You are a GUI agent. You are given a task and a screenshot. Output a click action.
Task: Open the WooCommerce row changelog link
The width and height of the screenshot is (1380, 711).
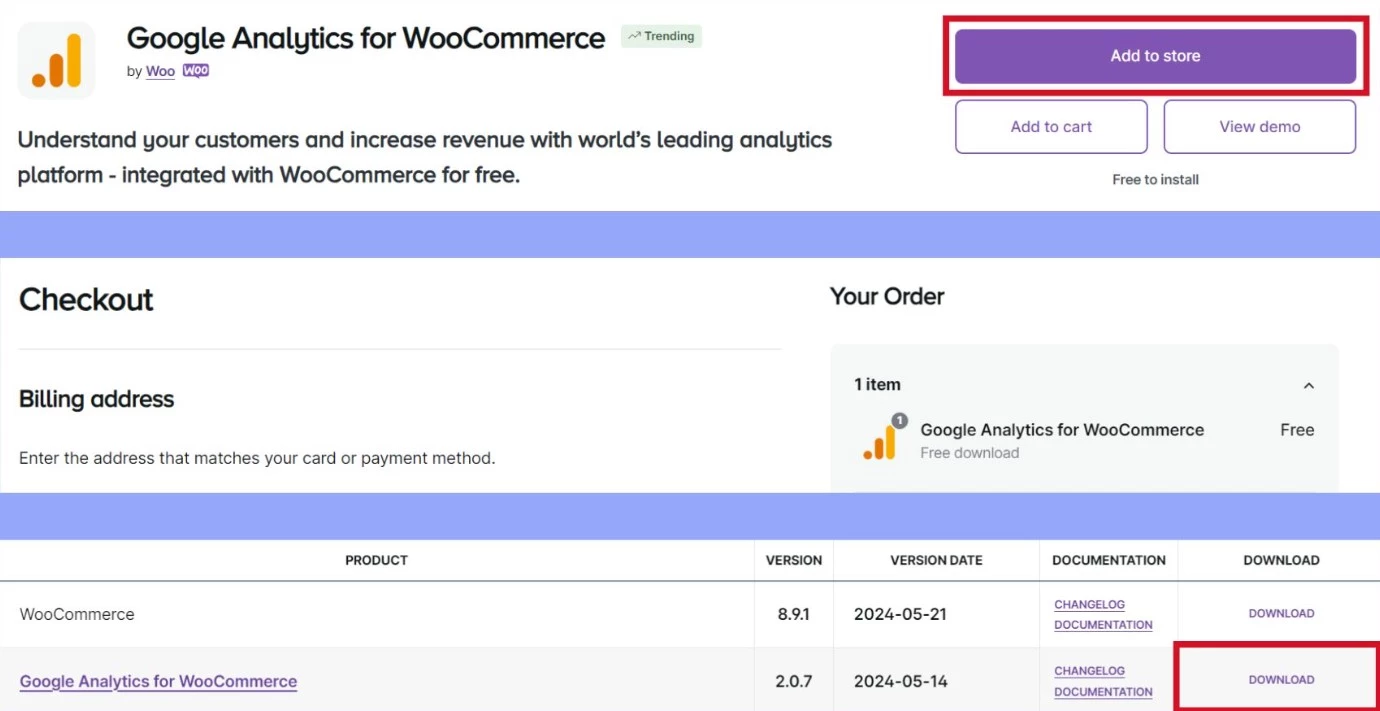(x=1089, y=604)
